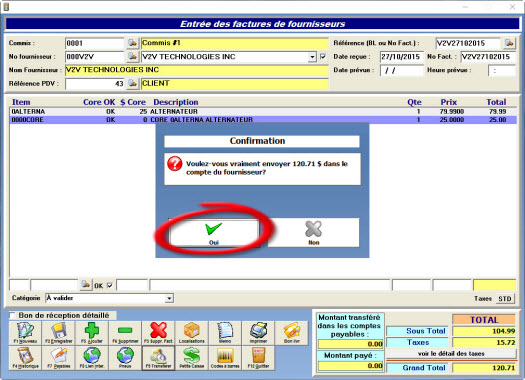The height and width of the screenshot is (380, 525).
Task: Click the F8 Lien Inter. globe icon
Action: point(92,358)
